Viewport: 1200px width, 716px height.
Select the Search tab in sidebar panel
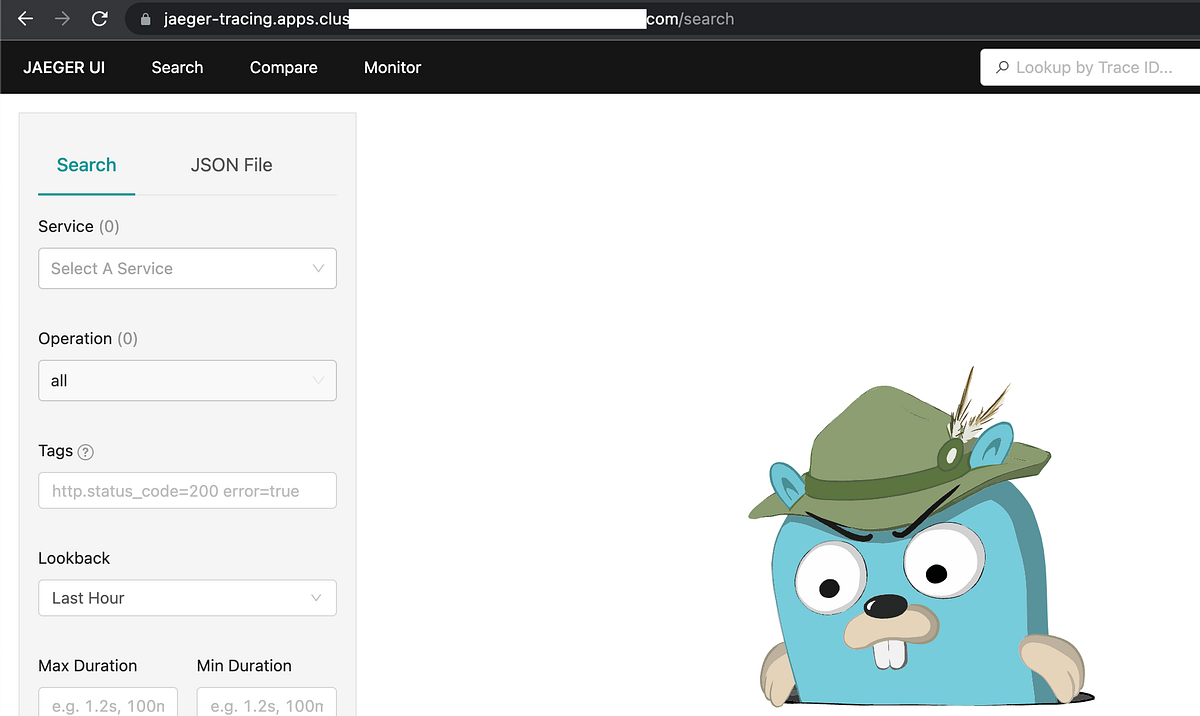pyautogui.click(x=86, y=165)
